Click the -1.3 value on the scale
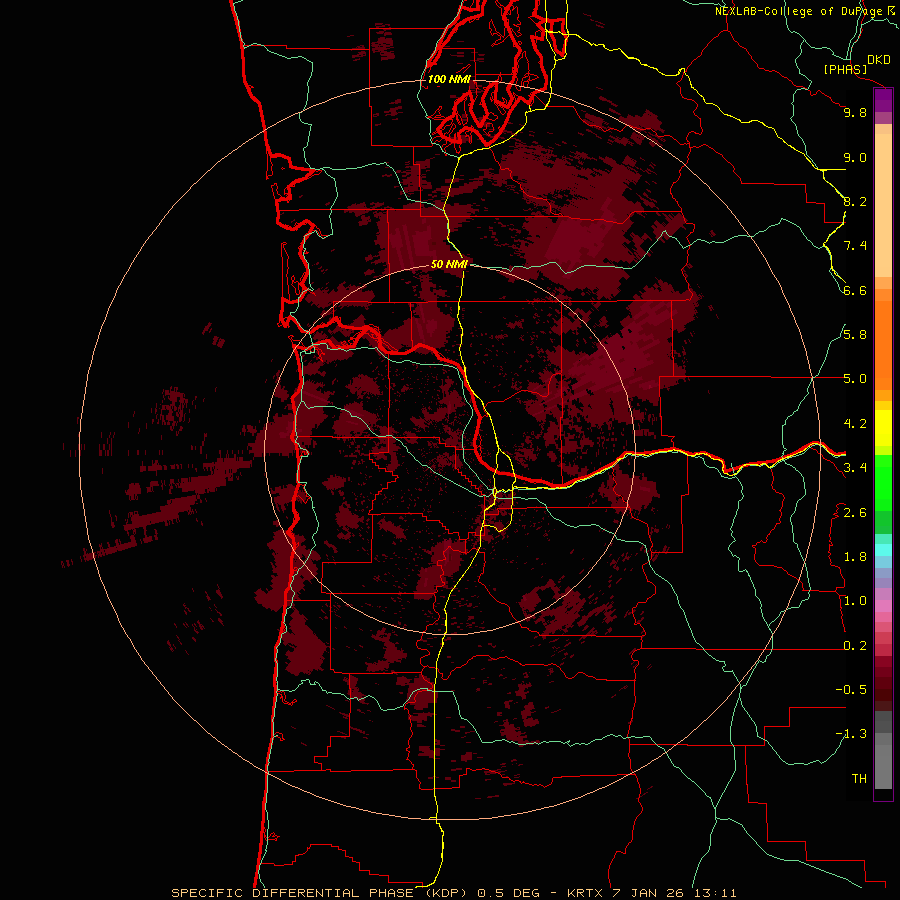The height and width of the screenshot is (900, 900). click(x=851, y=734)
